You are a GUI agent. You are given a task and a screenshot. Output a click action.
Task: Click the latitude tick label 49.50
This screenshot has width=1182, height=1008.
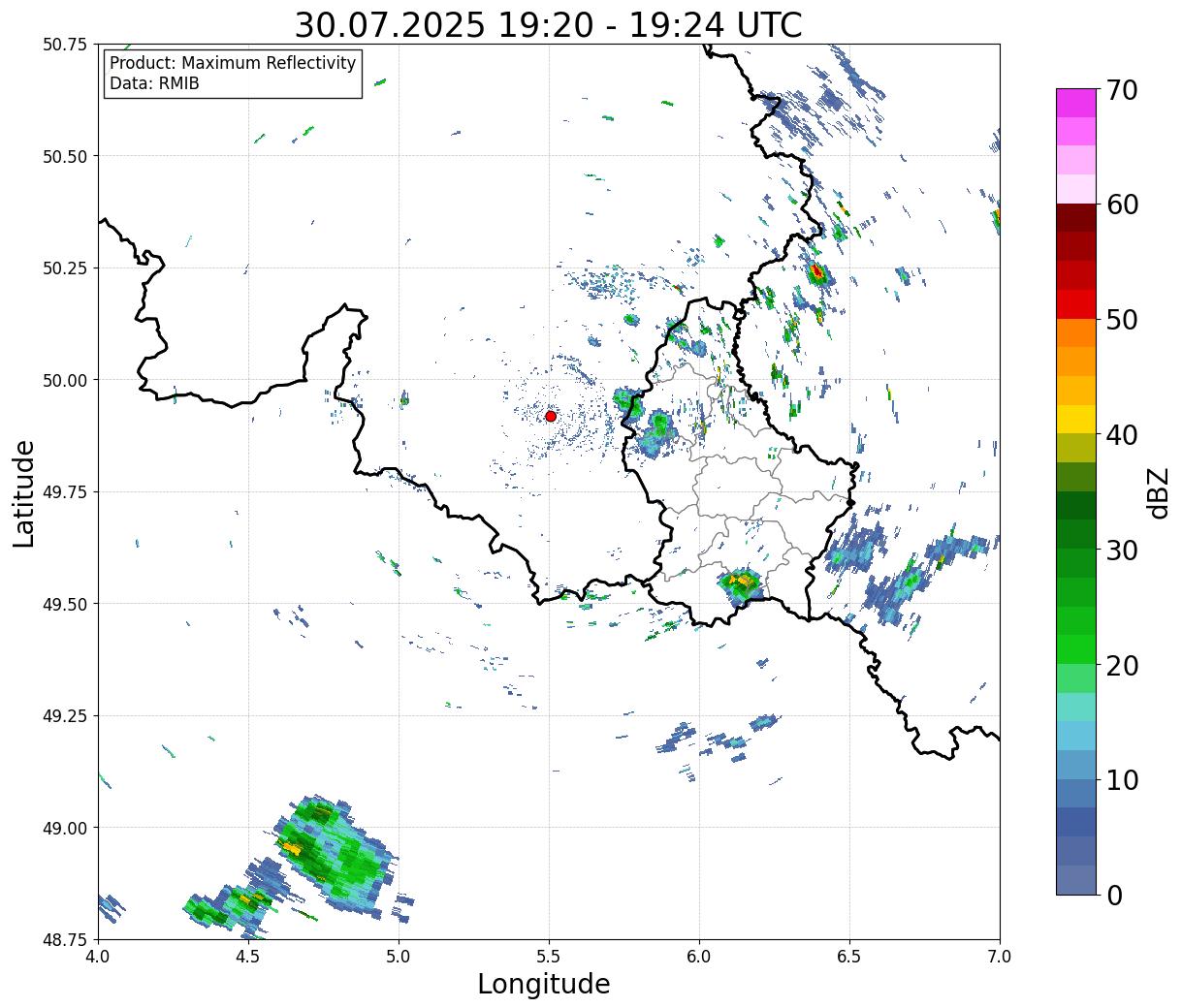tap(65, 604)
